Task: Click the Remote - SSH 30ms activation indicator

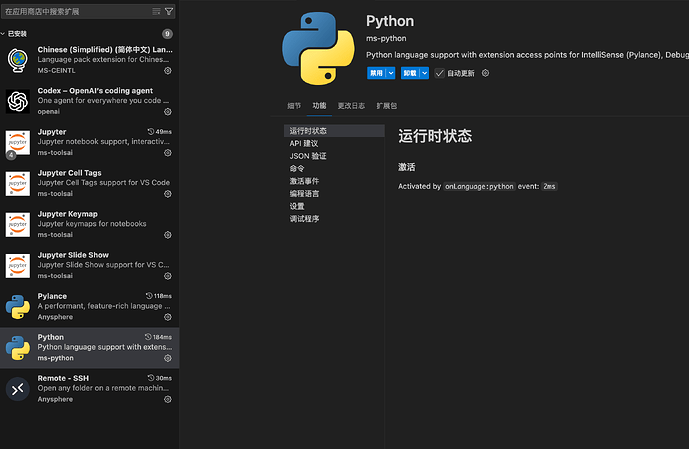Action: 160,378
